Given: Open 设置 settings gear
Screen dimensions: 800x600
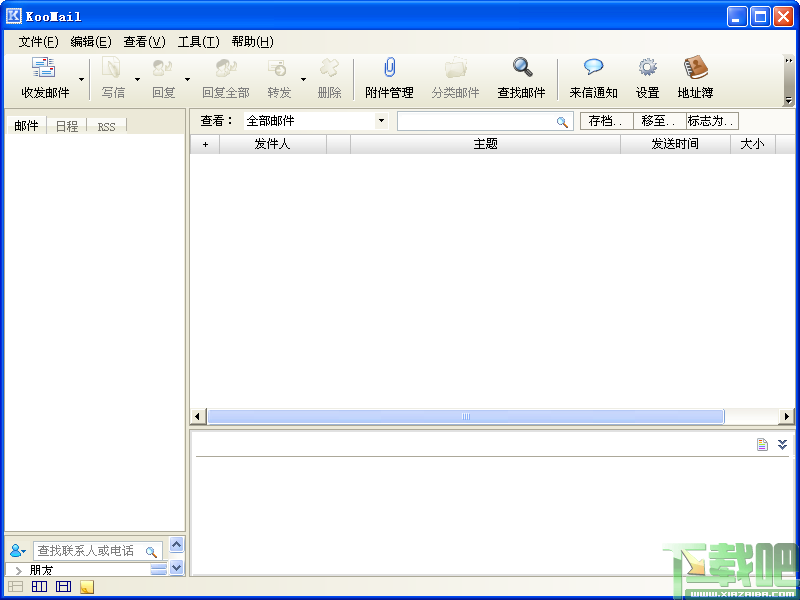Looking at the screenshot, I should [647, 67].
